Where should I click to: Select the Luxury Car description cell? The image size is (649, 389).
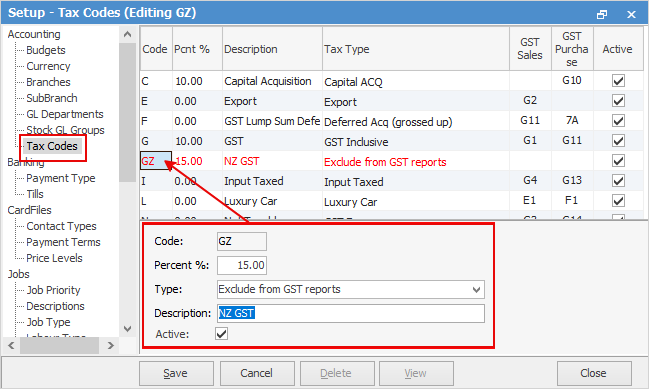point(272,201)
